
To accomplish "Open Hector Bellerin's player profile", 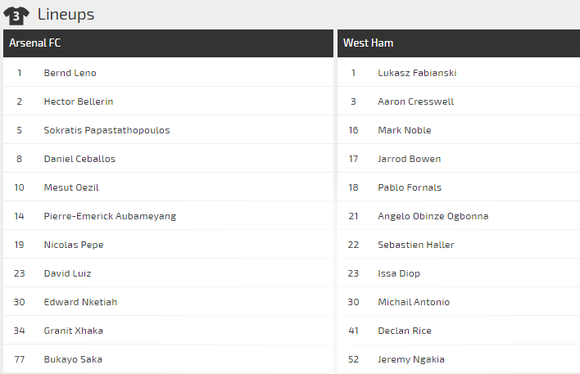I will (78, 101).
